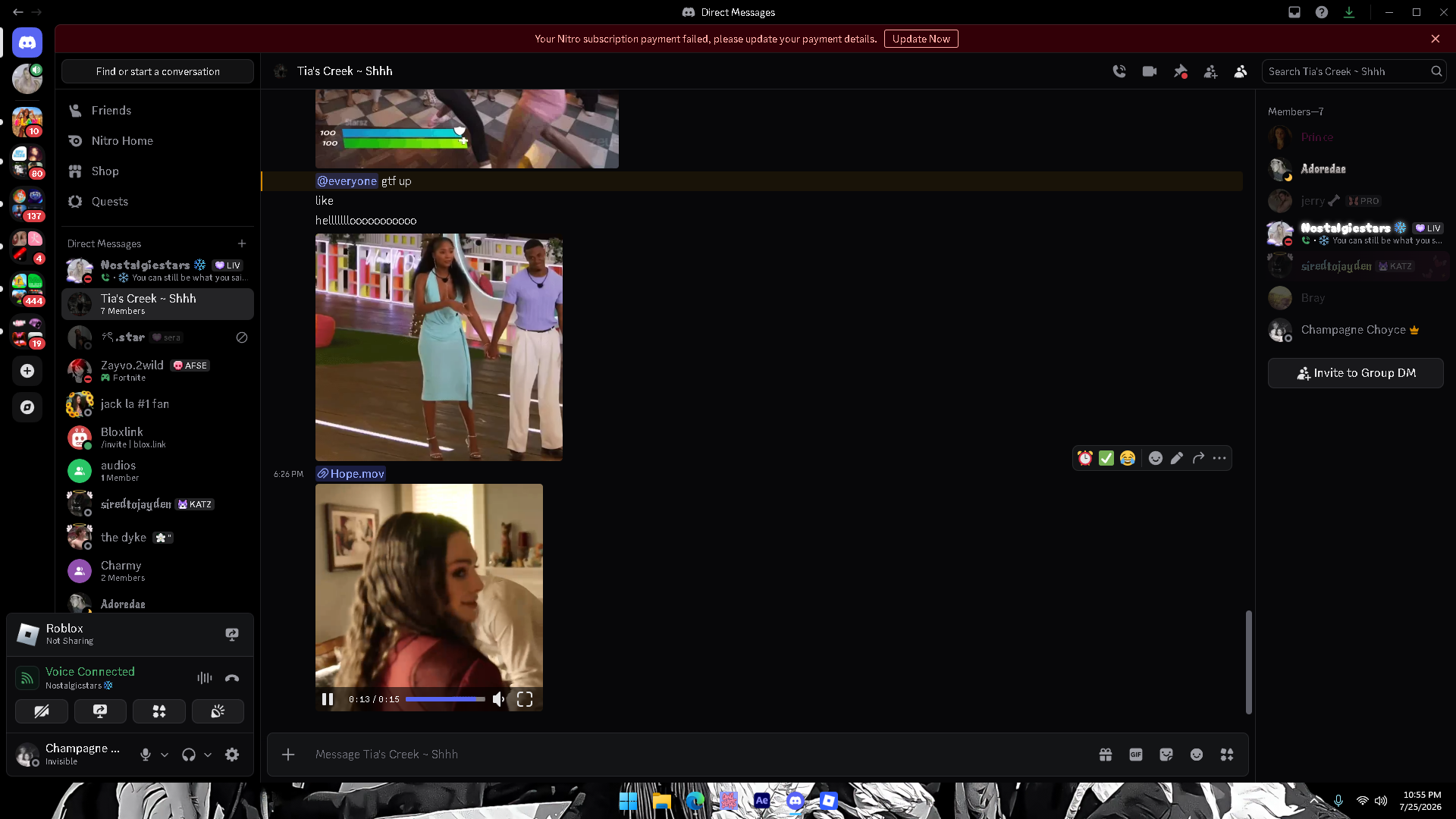Open Windows Start menu

[628, 801]
